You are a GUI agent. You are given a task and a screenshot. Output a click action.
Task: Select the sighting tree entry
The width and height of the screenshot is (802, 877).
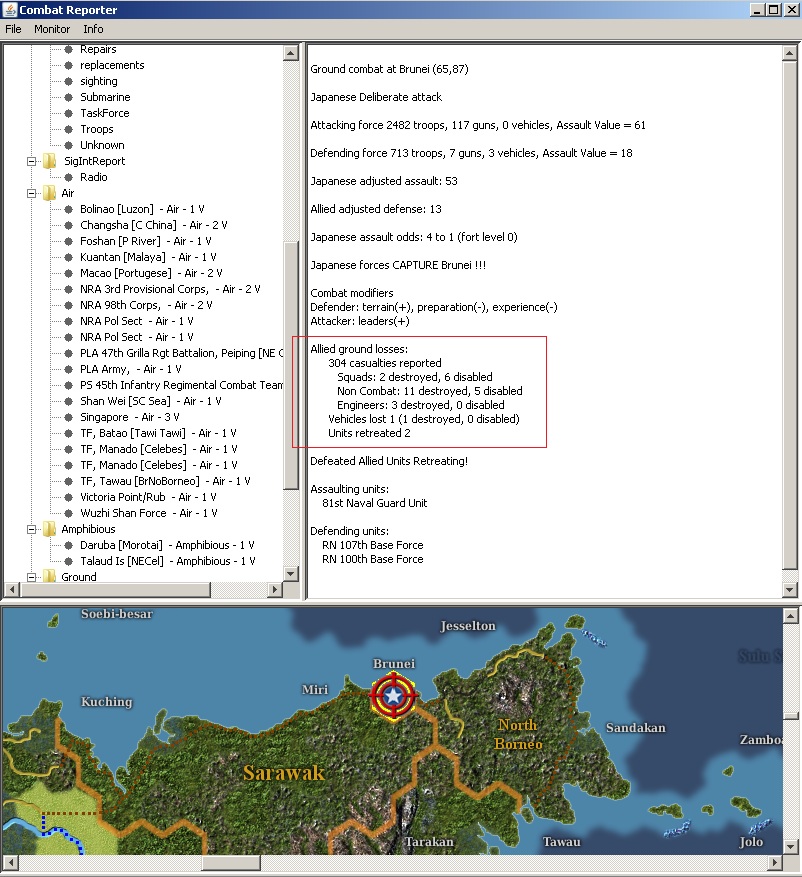98,81
